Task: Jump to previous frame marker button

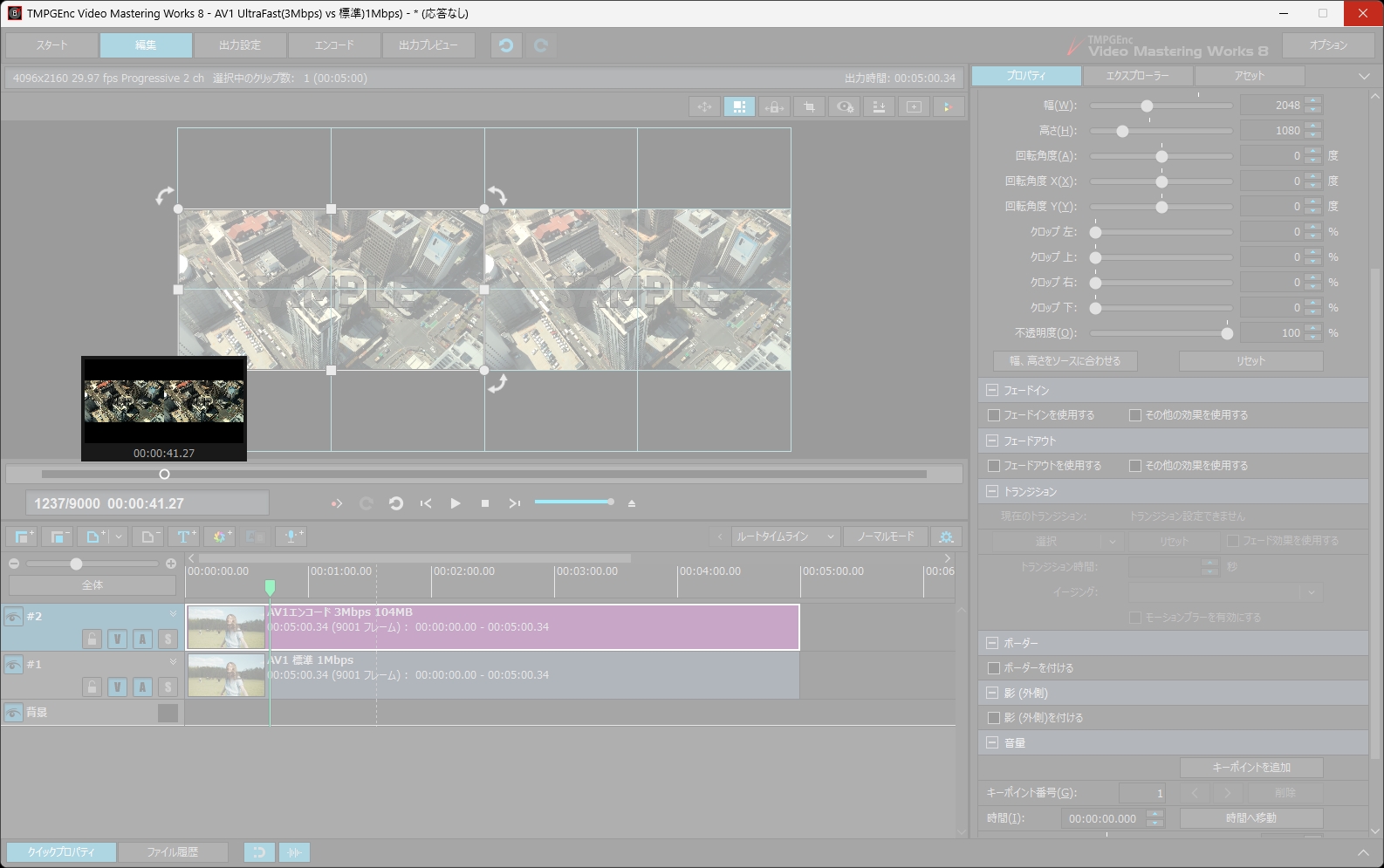Action: pos(426,503)
